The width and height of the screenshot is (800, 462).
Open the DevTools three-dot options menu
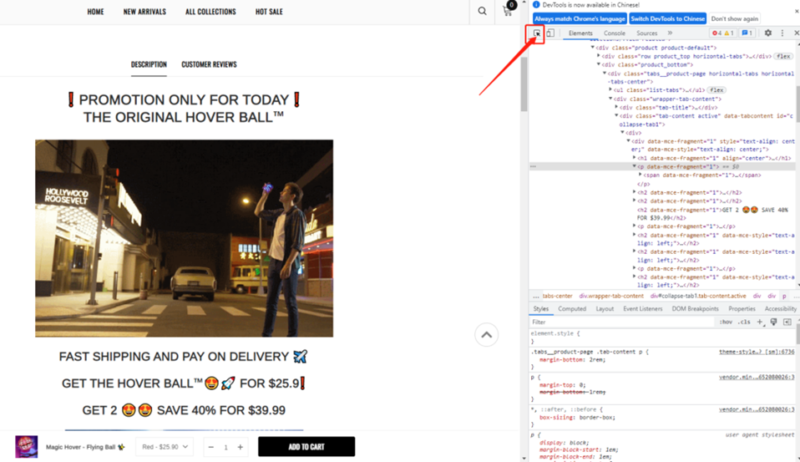[x=781, y=33]
